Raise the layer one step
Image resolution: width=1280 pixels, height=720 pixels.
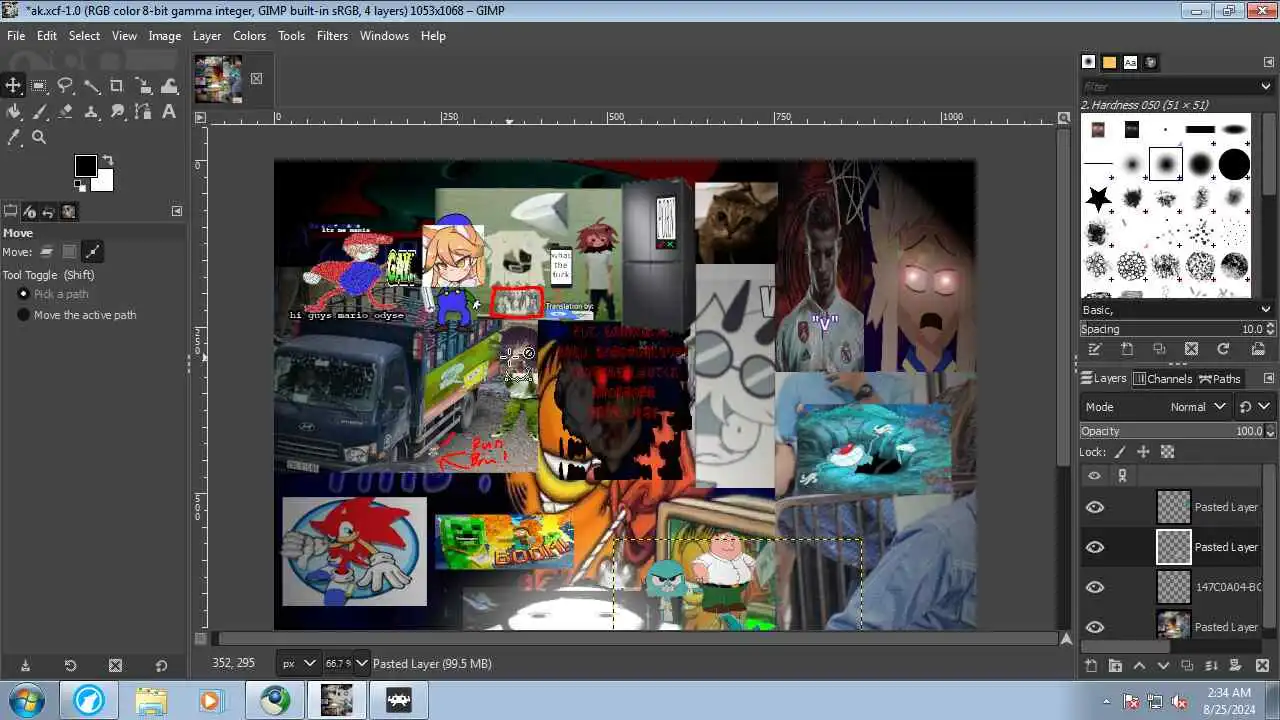1139,666
